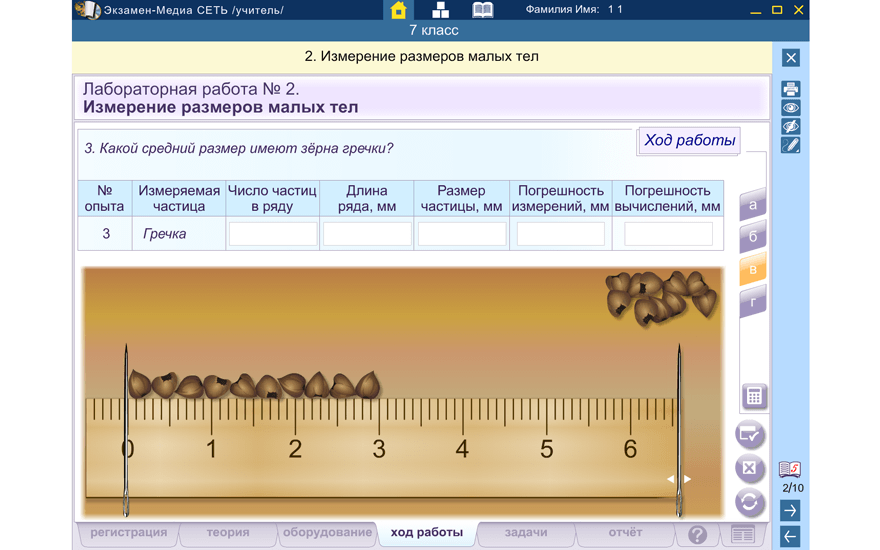
Task: Click the «№ опыта» column header
Action: tap(104, 199)
